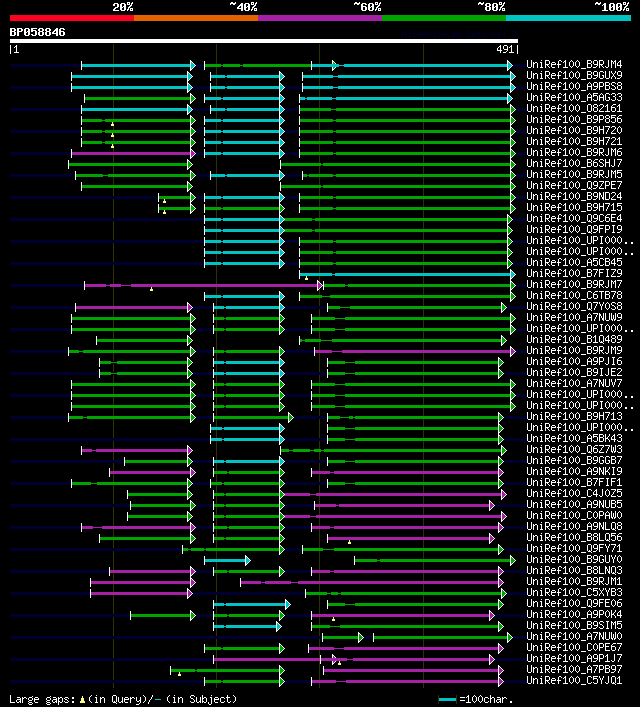Click the UniRef100_Q9FY71 hit label
Viewport: 640px width, 707px height.
pos(574,548)
